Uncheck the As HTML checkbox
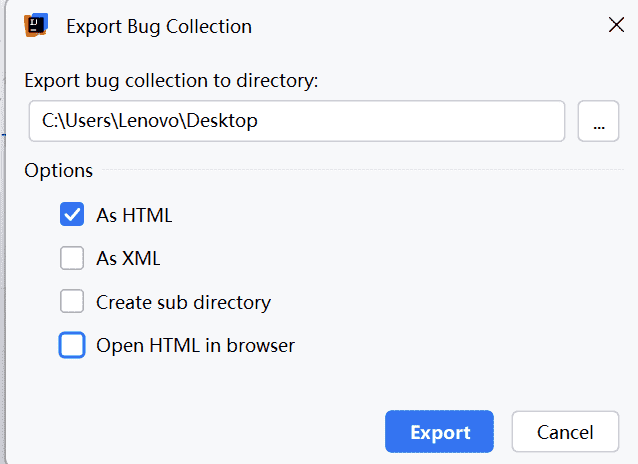Viewport: 638px width, 464px height. (72, 214)
